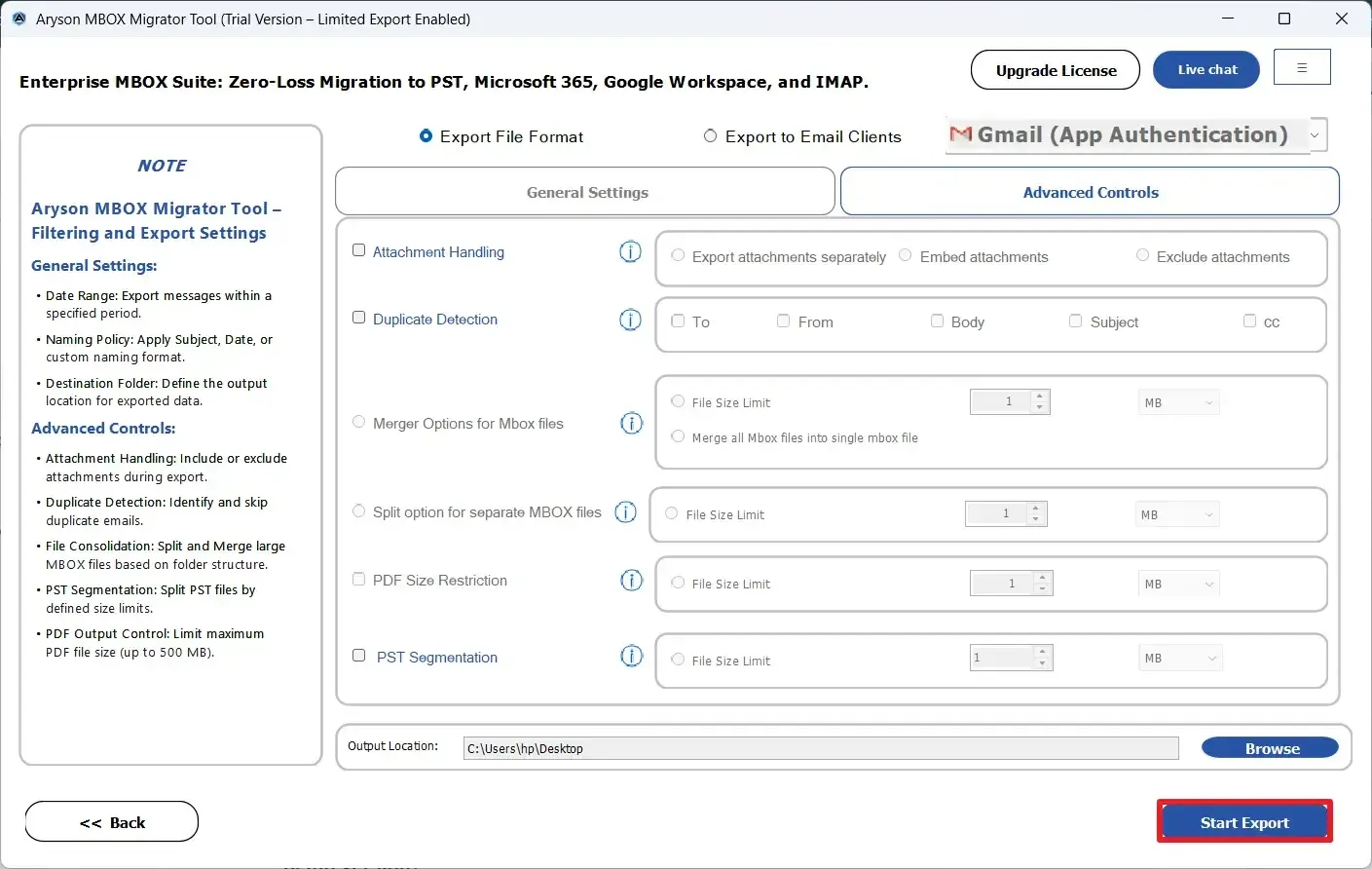This screenshot has width=1372, height=869.
Task: Select Export attachments separately
Action: (678, 255)
